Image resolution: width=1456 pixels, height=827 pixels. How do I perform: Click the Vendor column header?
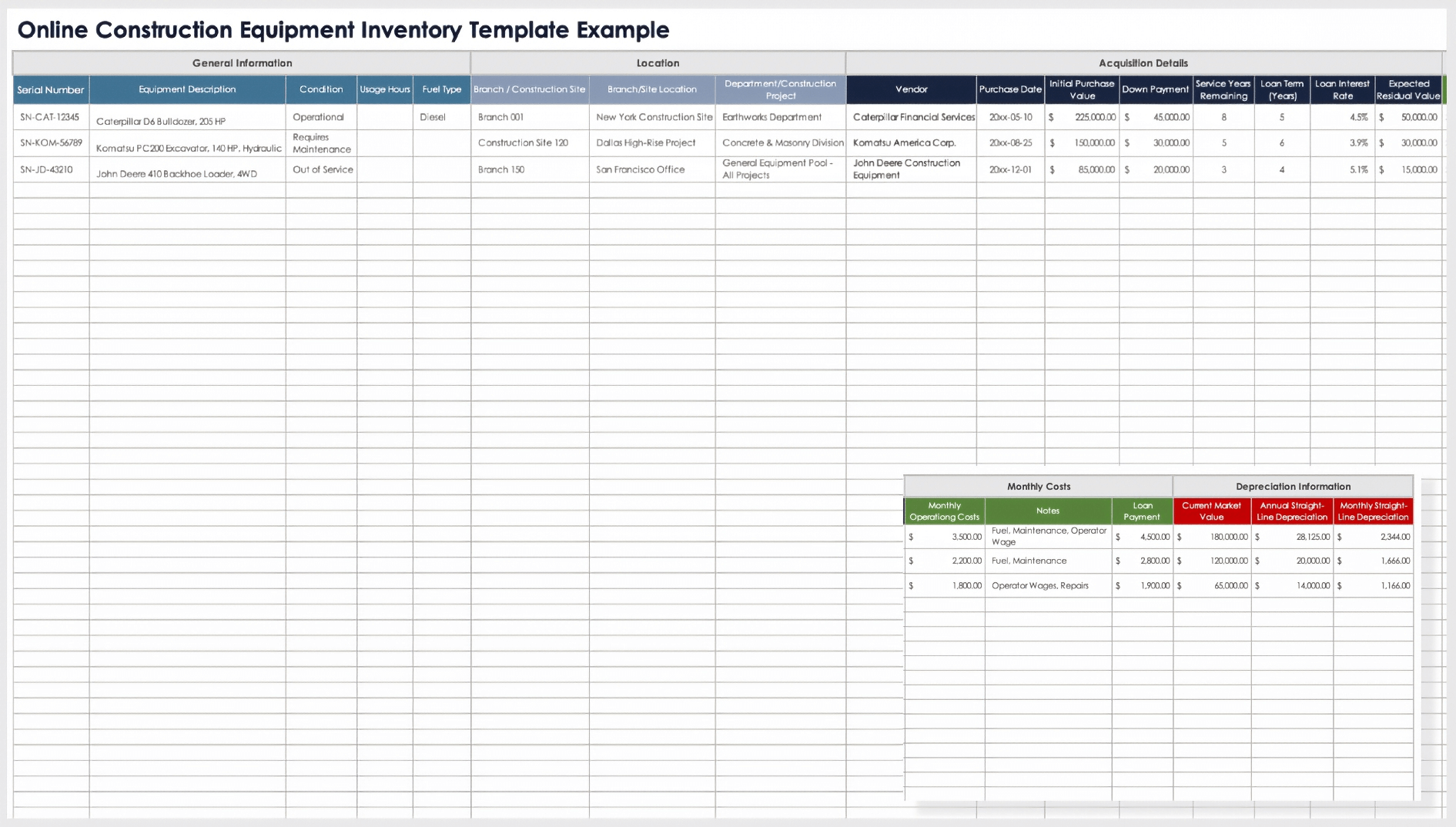[911, 89]
